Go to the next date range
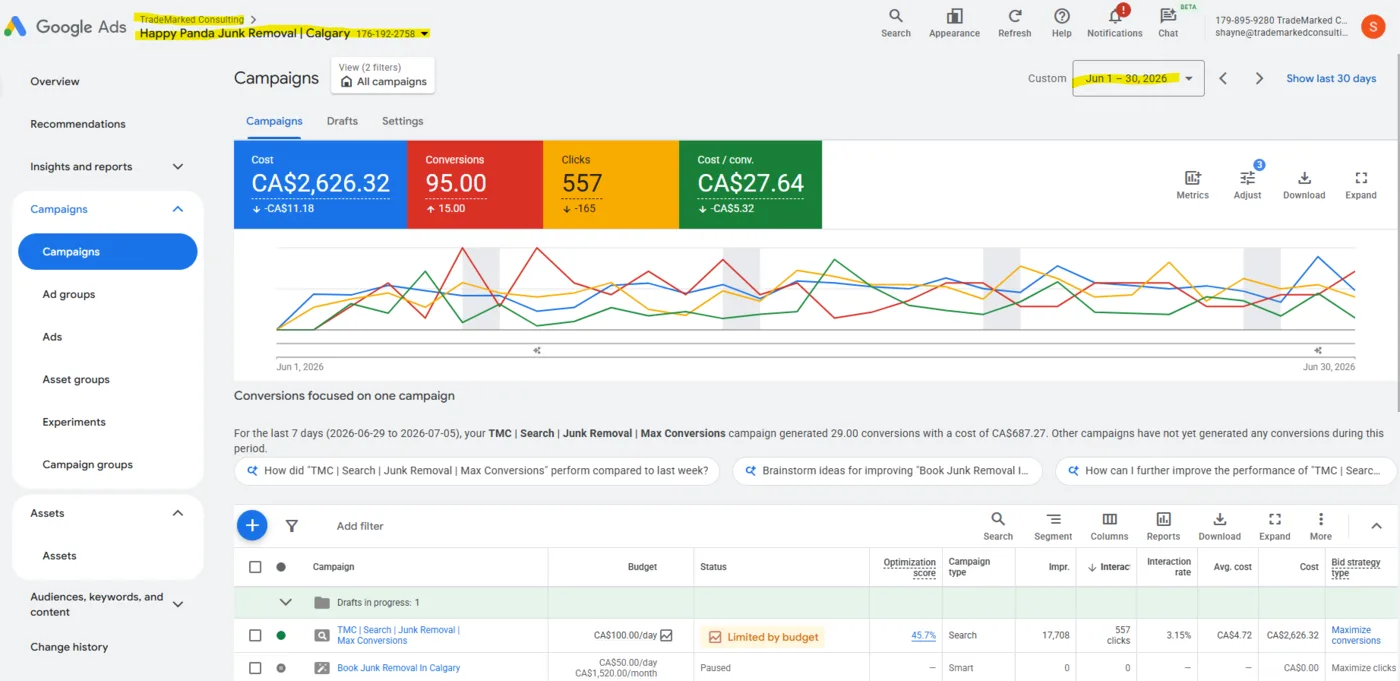 1260,78
